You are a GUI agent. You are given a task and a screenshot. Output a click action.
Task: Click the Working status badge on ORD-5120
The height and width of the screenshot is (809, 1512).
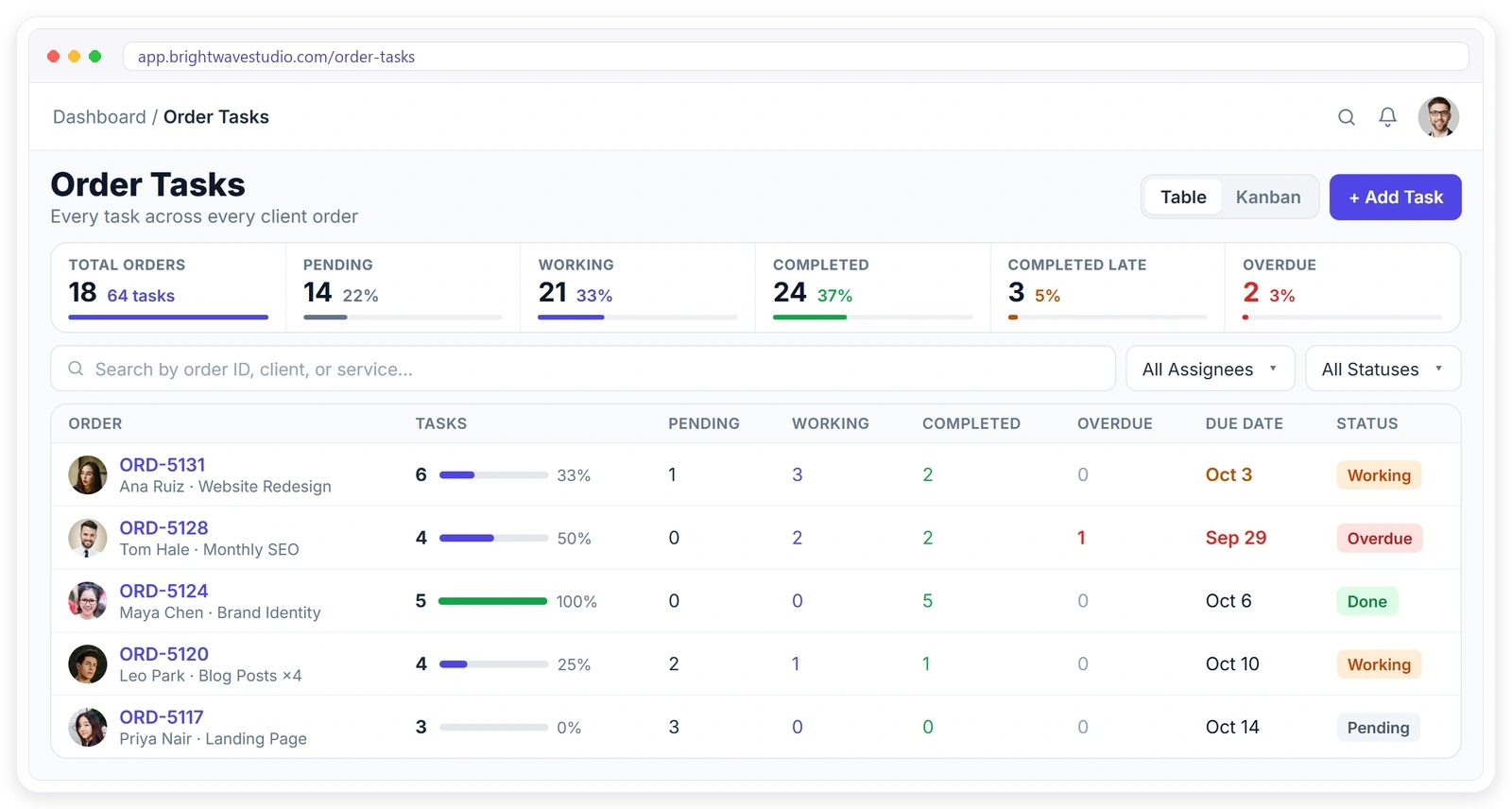(x=1379, y=664)
